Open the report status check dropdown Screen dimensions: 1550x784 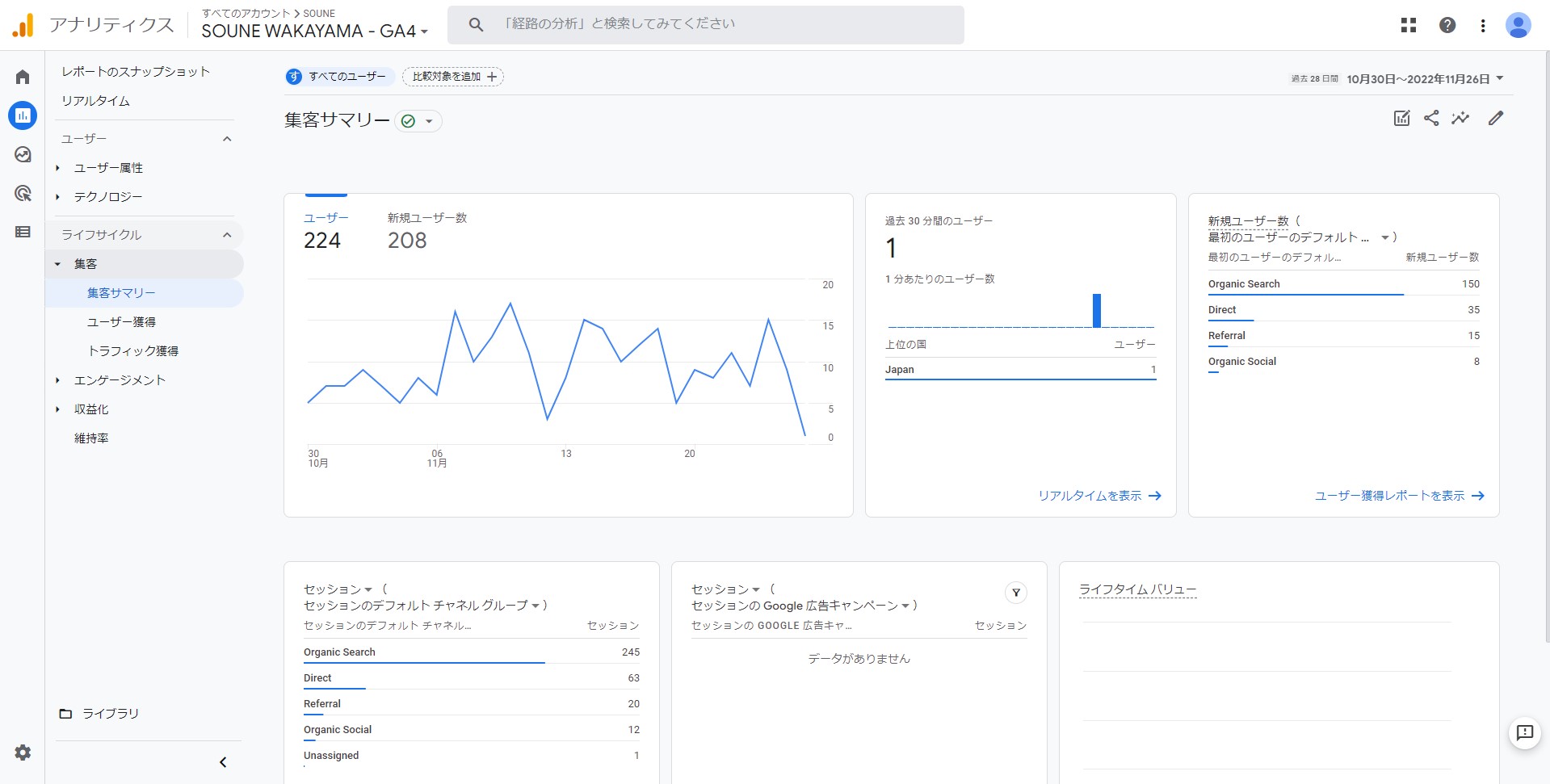pos(418,121)
